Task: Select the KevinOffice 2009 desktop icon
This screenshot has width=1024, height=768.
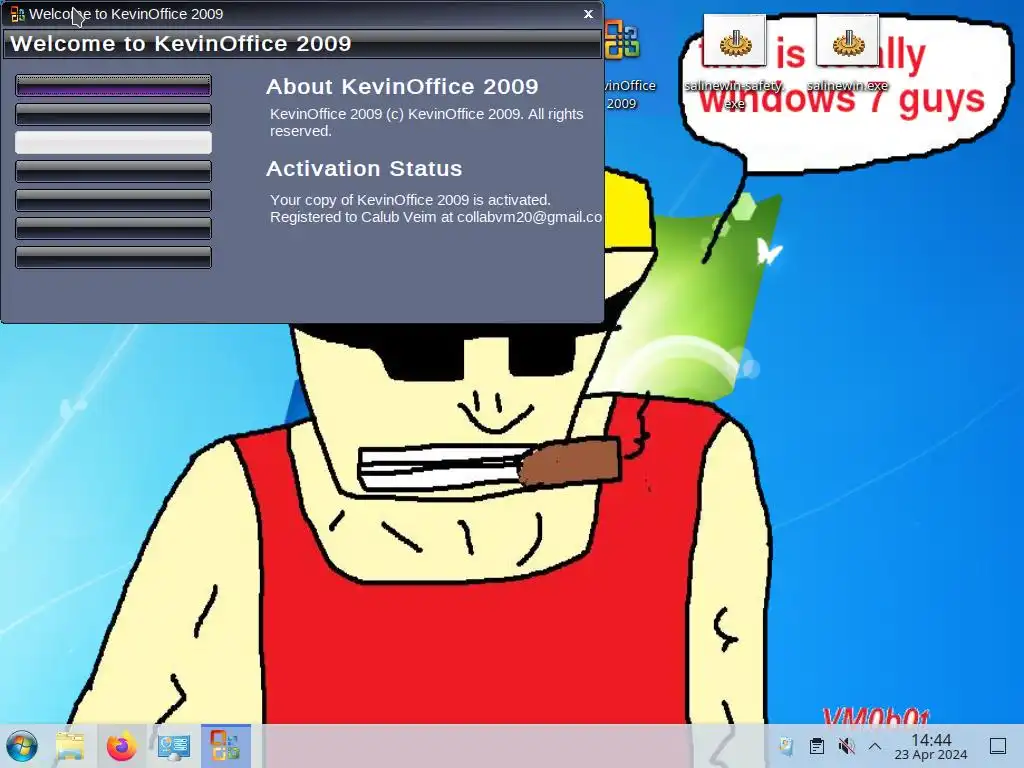Action: tap(622, 64)
